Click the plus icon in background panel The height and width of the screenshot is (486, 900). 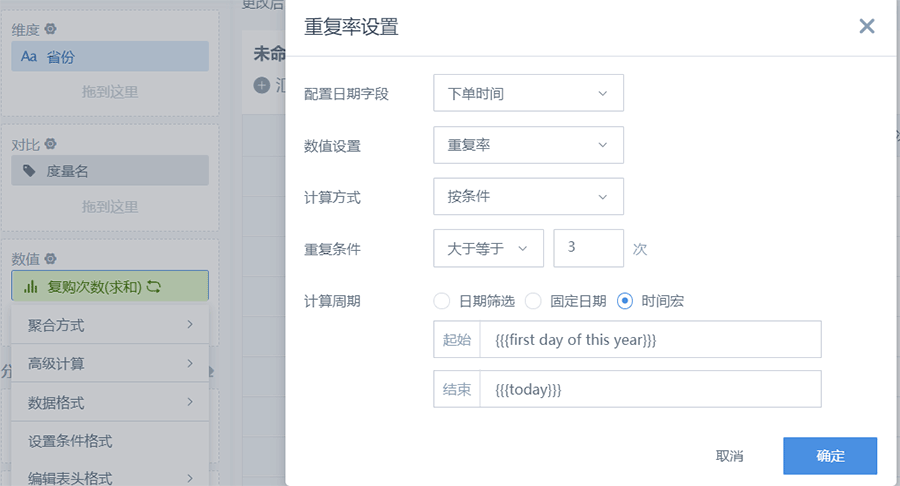point(262,85)
